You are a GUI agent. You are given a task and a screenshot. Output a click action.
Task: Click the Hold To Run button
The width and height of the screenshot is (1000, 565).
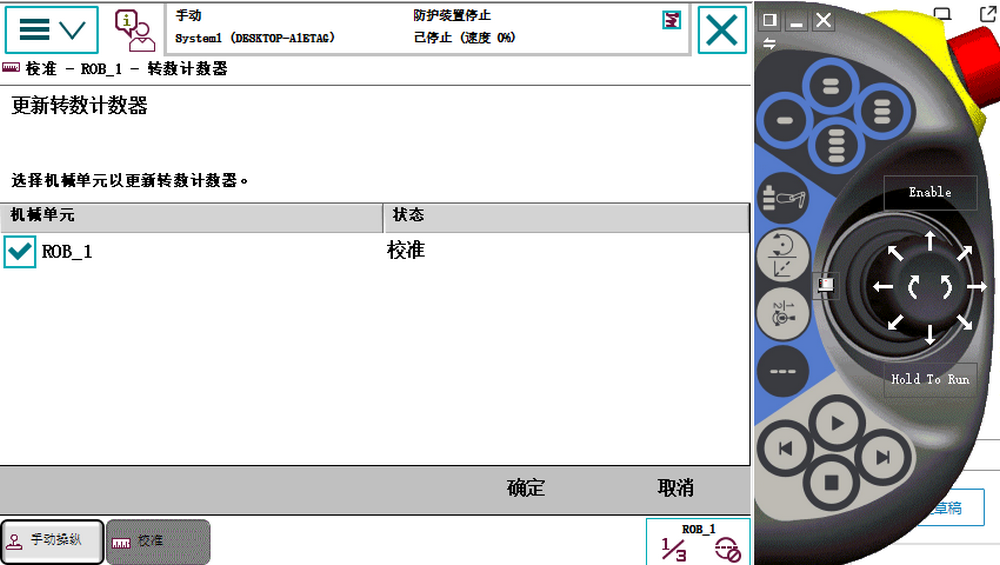tap(930, 379)
